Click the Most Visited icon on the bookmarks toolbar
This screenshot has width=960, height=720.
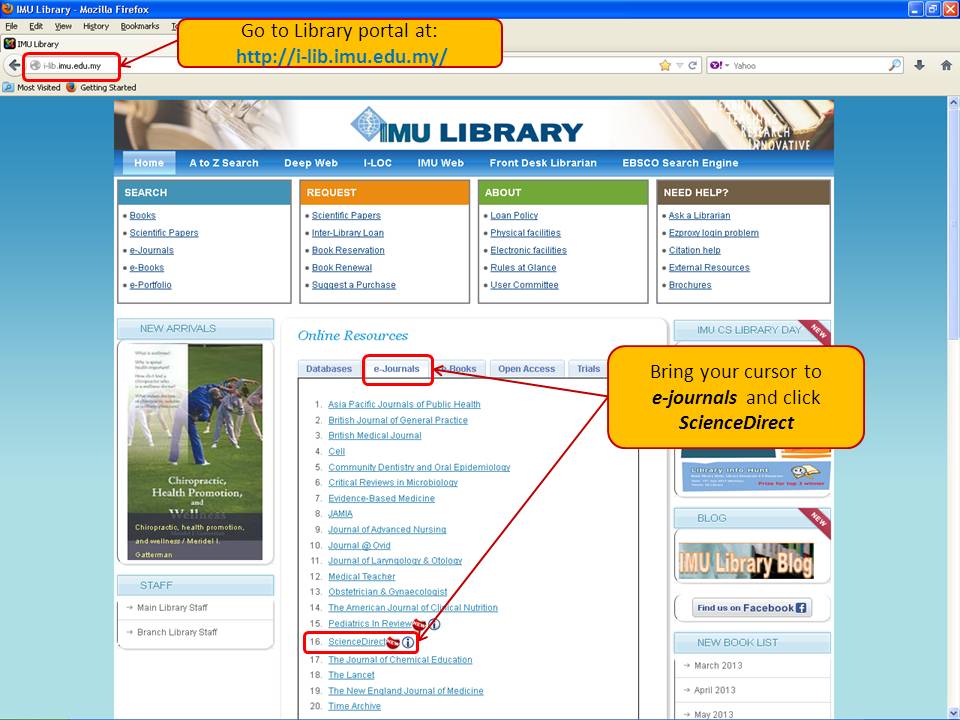tap(8, 87)
